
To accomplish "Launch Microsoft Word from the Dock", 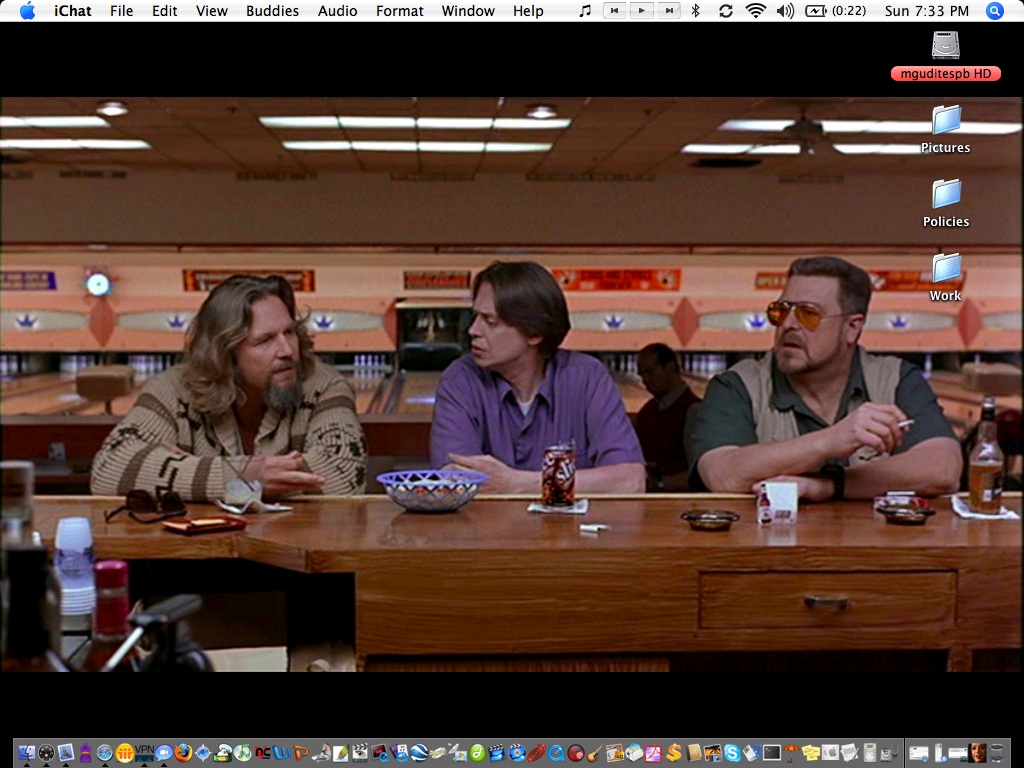I will click(x=281, y=752).
